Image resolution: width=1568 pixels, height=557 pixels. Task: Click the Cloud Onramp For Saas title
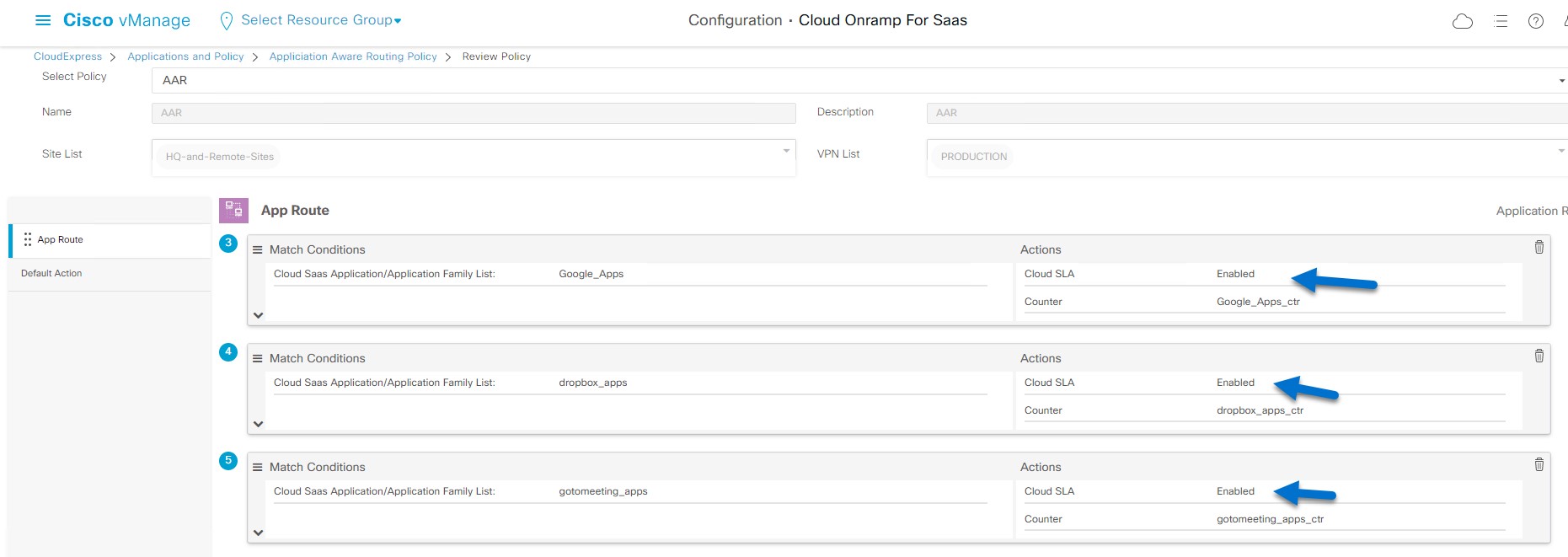click(883, 20)
